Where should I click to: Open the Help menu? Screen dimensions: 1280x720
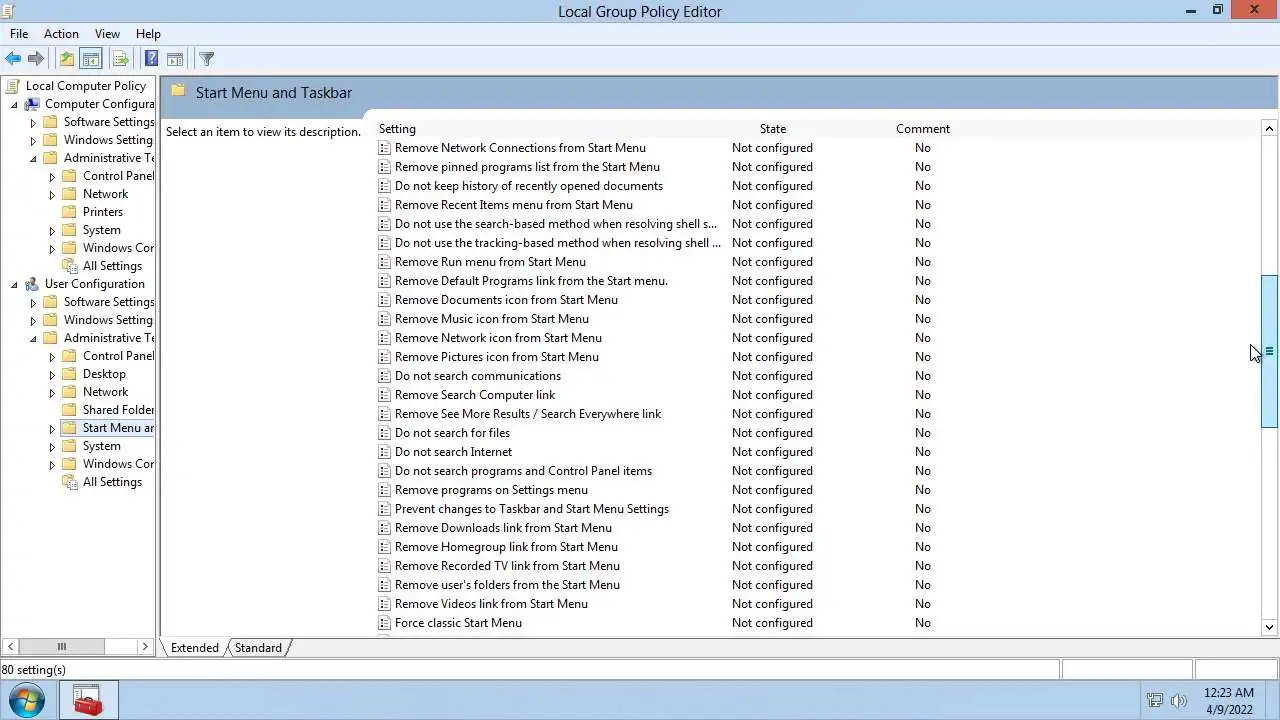pos(148,34)
